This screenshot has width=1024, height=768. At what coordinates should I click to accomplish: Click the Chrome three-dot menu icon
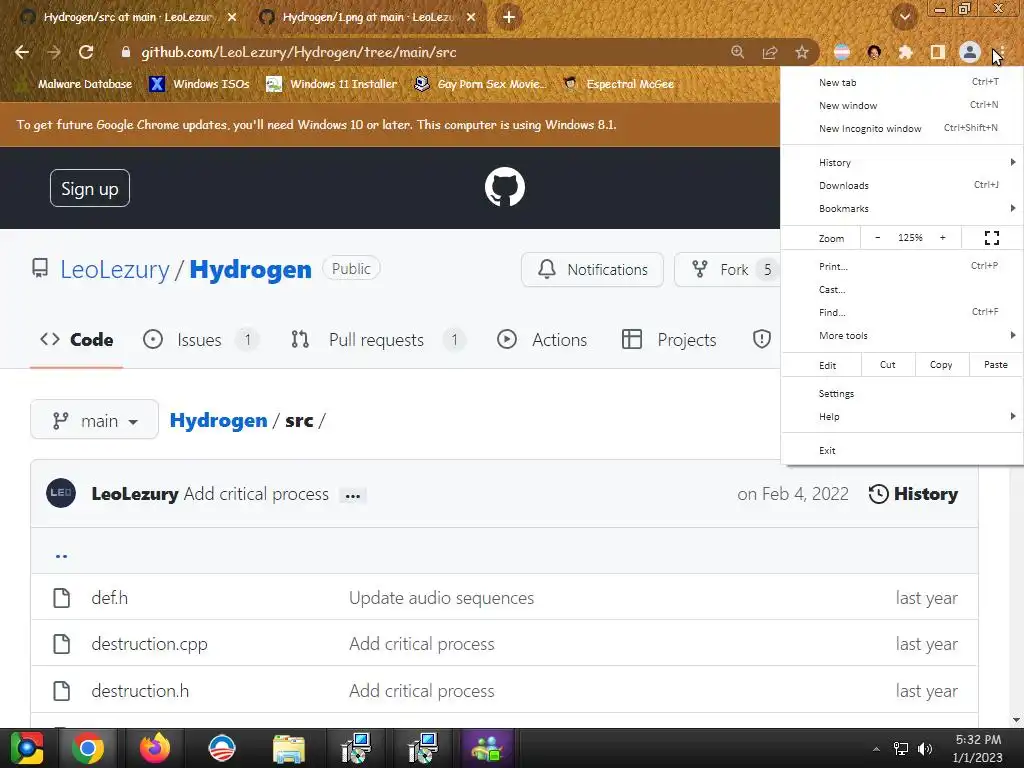pos(1000,52)
